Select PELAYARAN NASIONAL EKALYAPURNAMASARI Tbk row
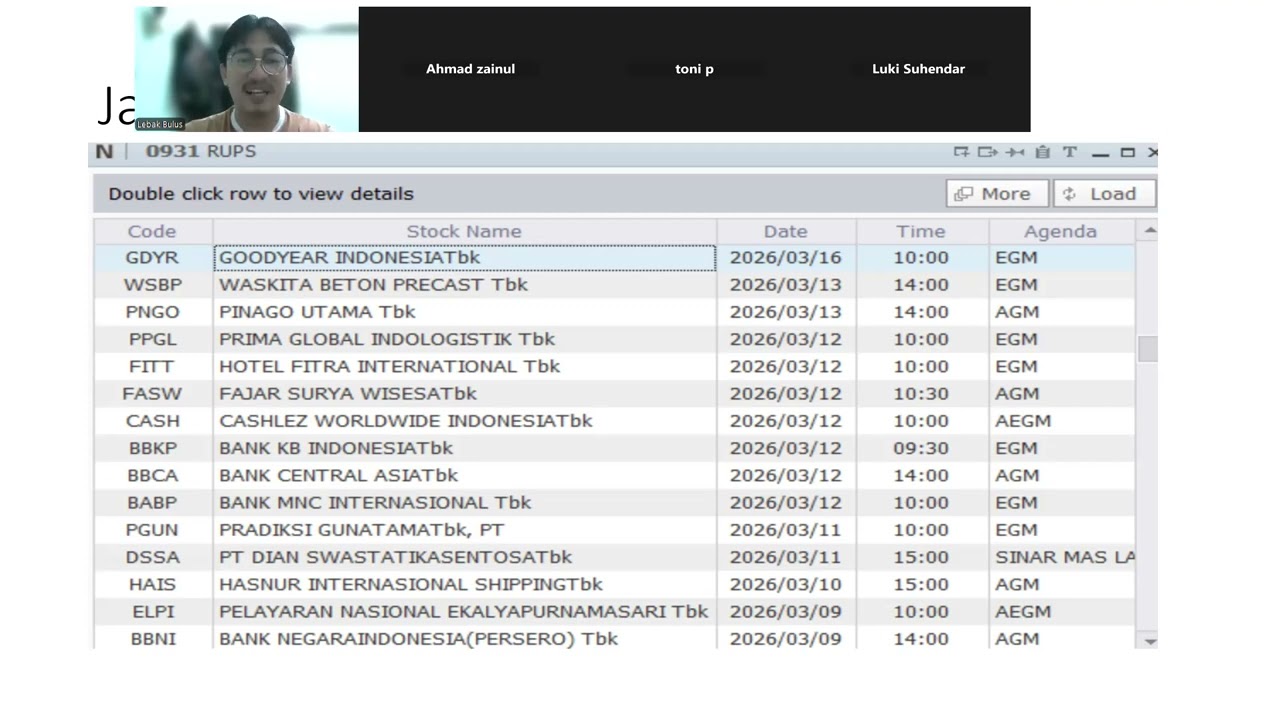Screen dimensions: 1280x720 click(464, 612)
